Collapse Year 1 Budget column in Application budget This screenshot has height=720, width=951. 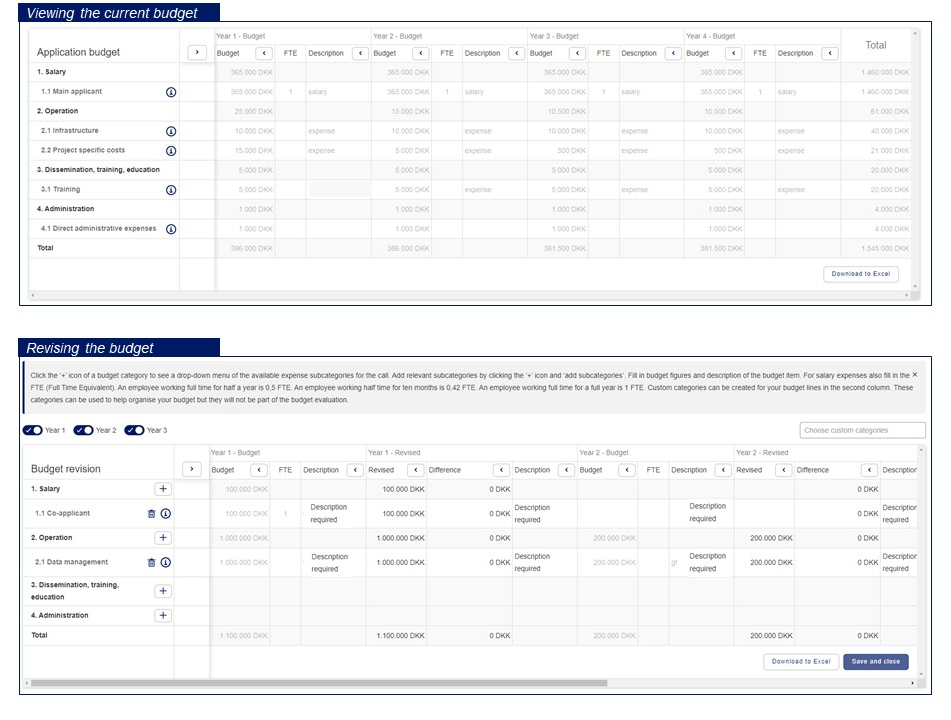pyautogui.click(x=264, y=53)
